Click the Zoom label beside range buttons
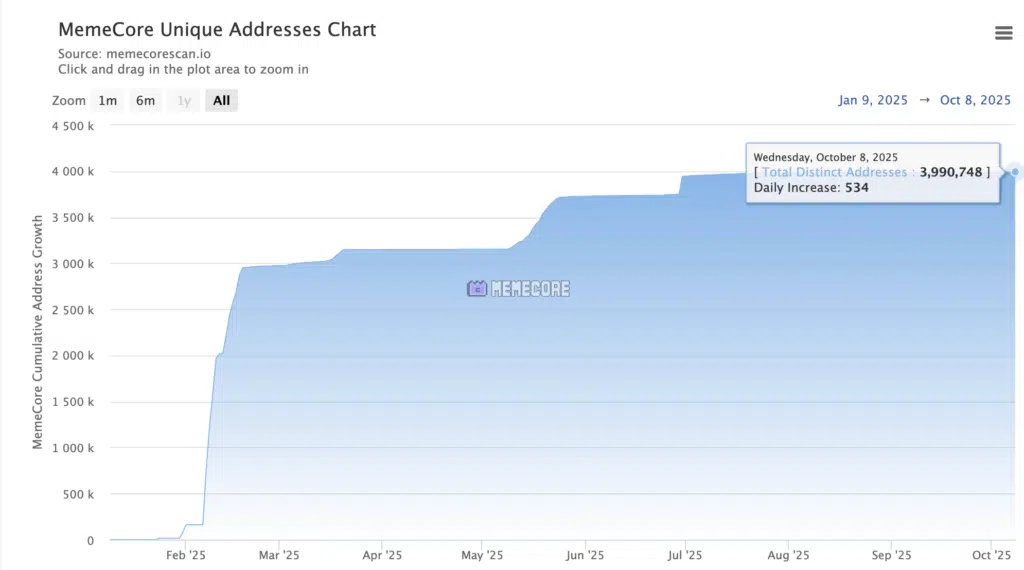 pos(68,100)
